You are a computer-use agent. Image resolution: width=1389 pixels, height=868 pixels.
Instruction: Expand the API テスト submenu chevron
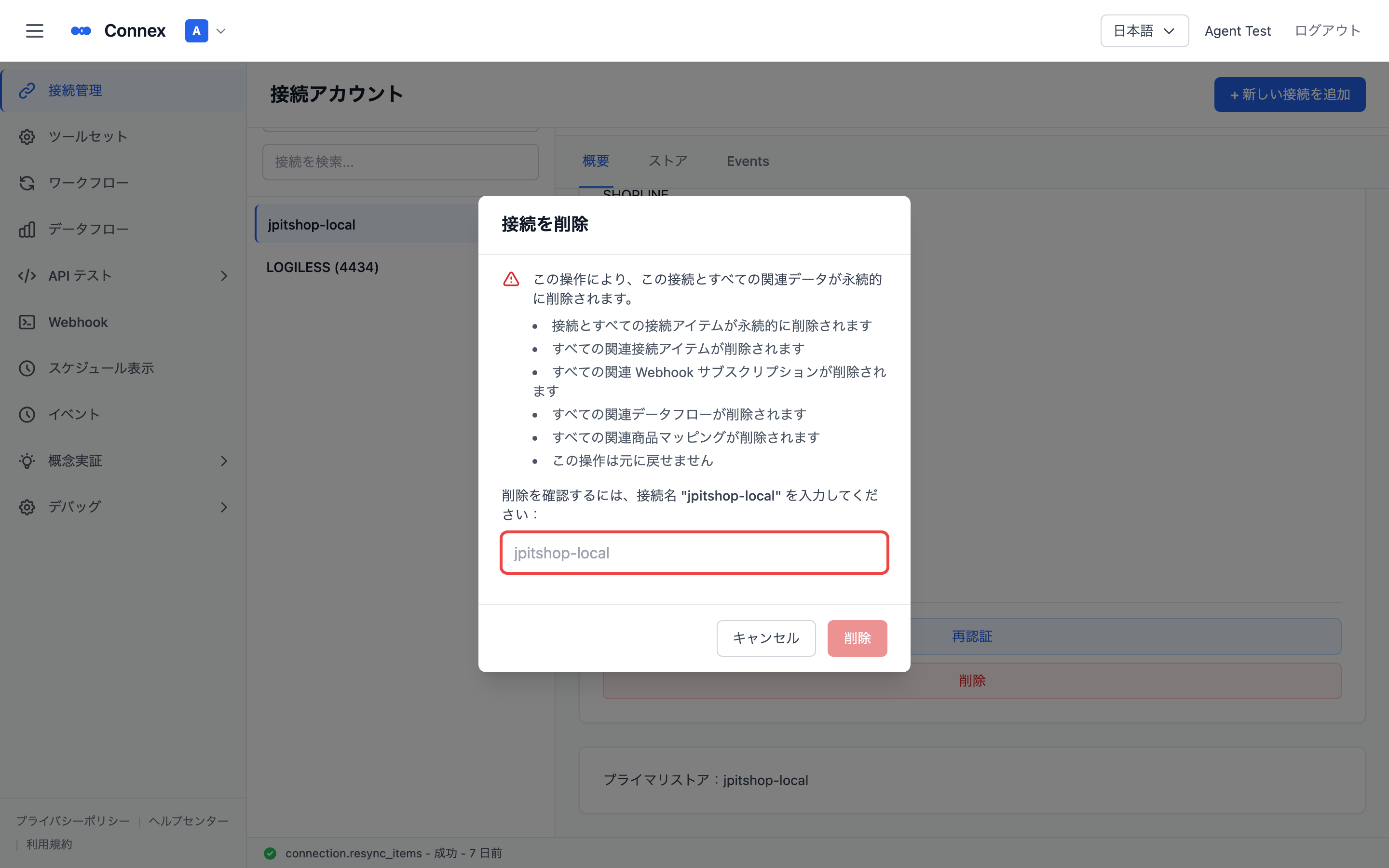coord(224,276)
